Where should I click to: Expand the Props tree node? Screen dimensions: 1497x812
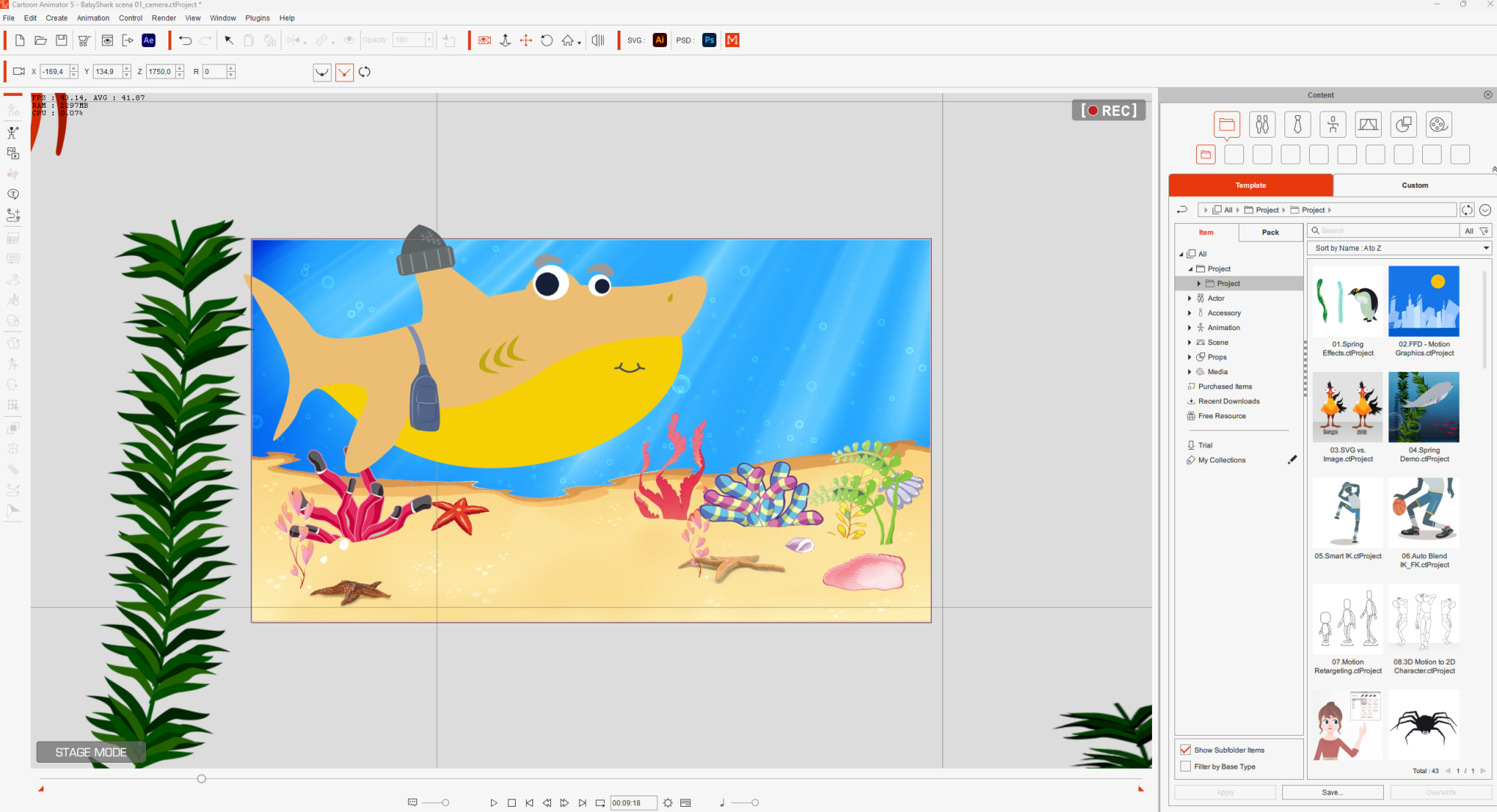(x=1189, y=357)
